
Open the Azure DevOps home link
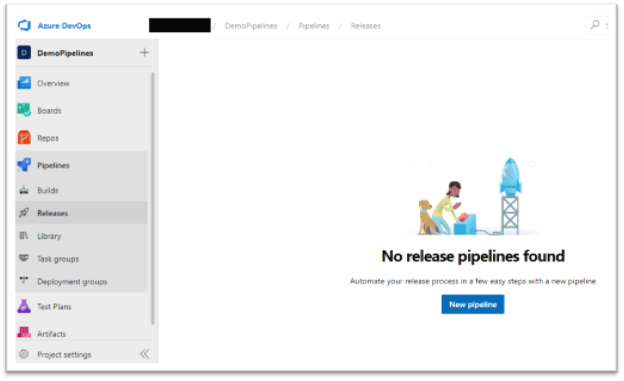pos(64,25)
